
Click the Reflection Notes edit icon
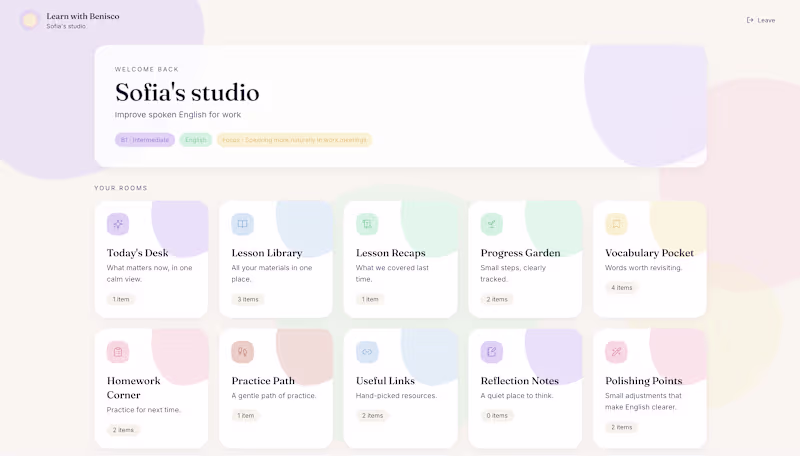491,352
